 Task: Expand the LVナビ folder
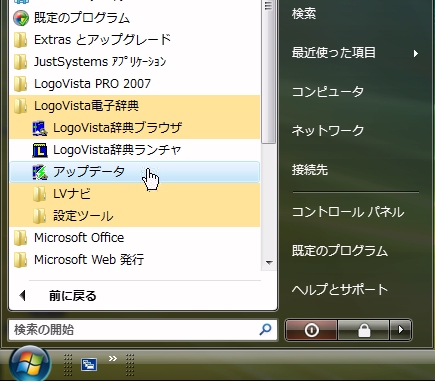[x=135, y=194]
